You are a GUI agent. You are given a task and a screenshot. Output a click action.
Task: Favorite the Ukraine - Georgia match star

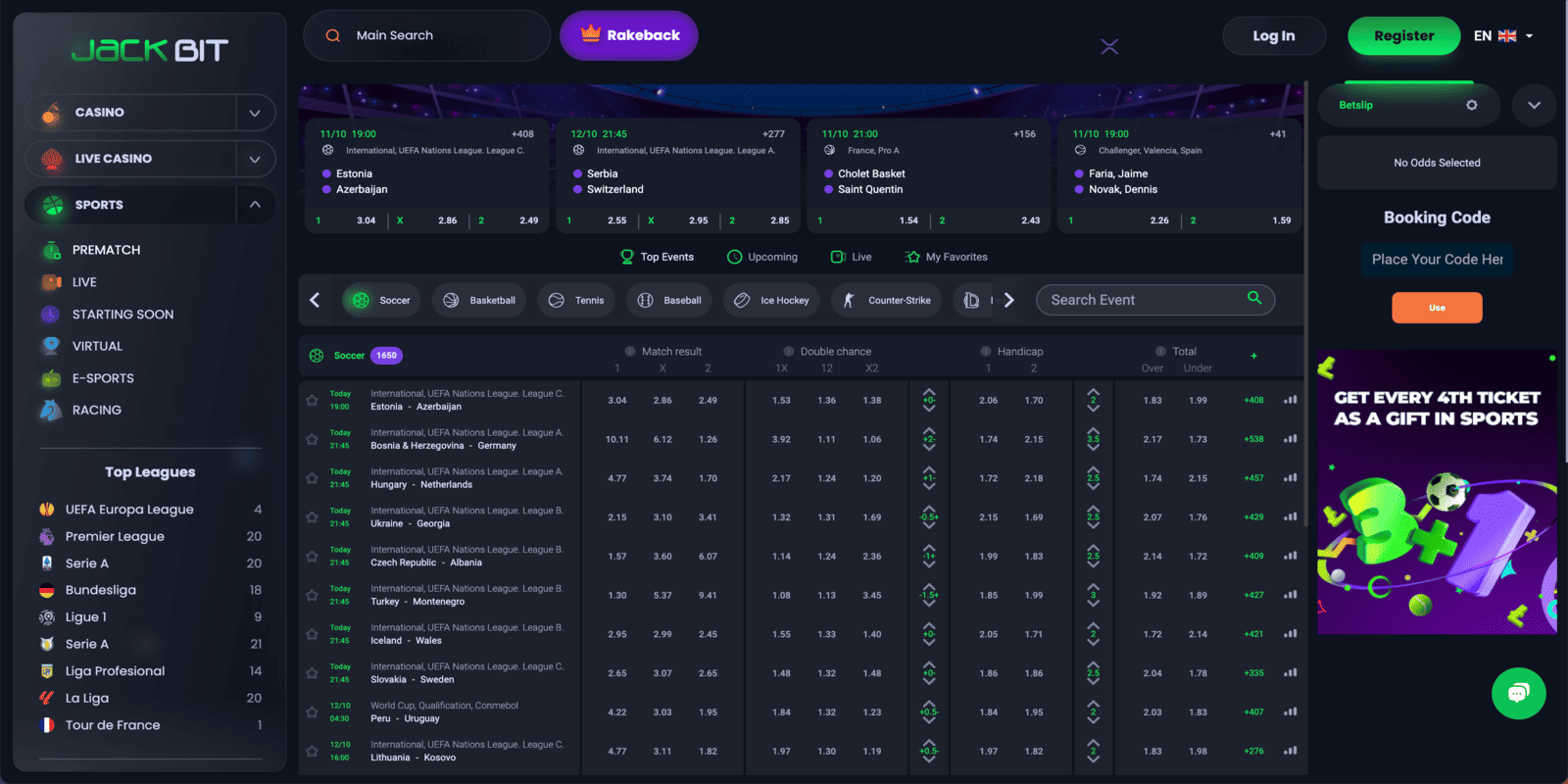312,516
